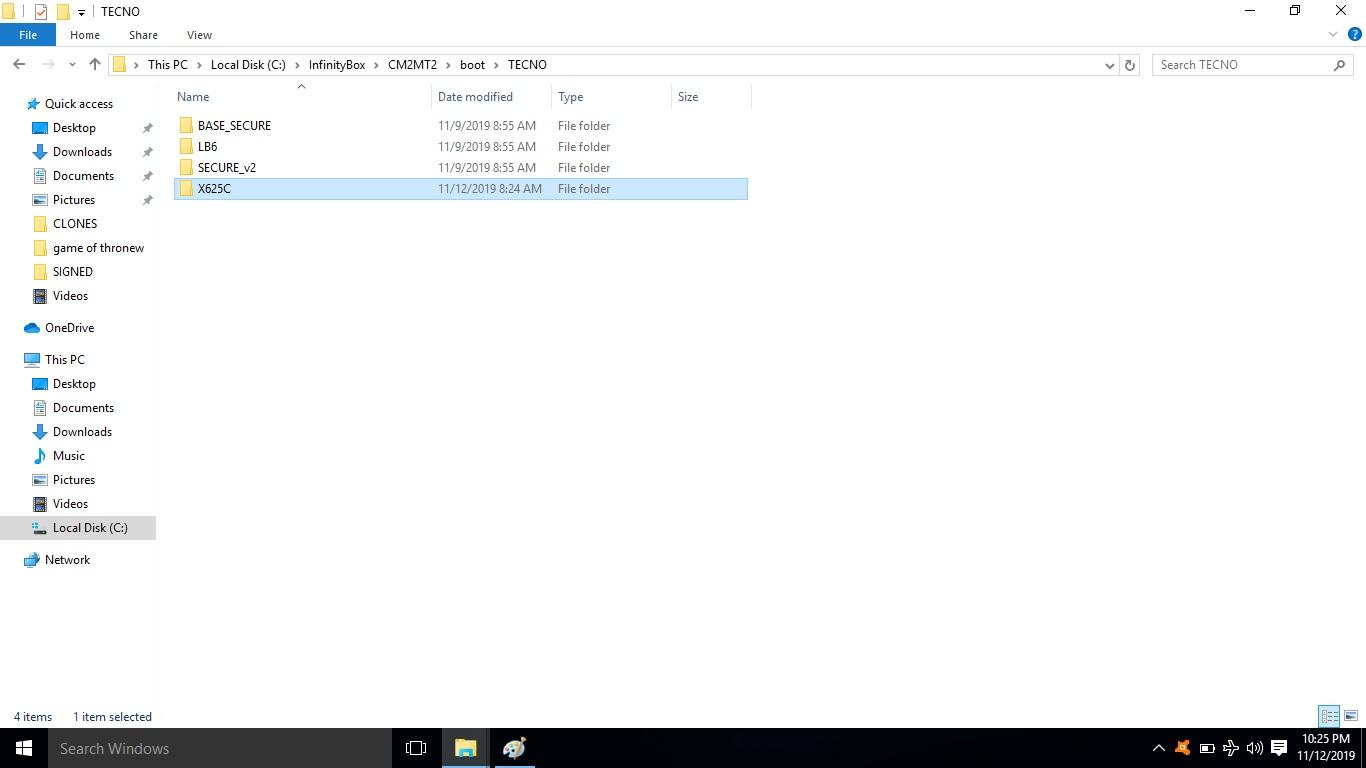1366x768 pixels.
Task: Switch to Large icons view layout
Action: 1350,716
